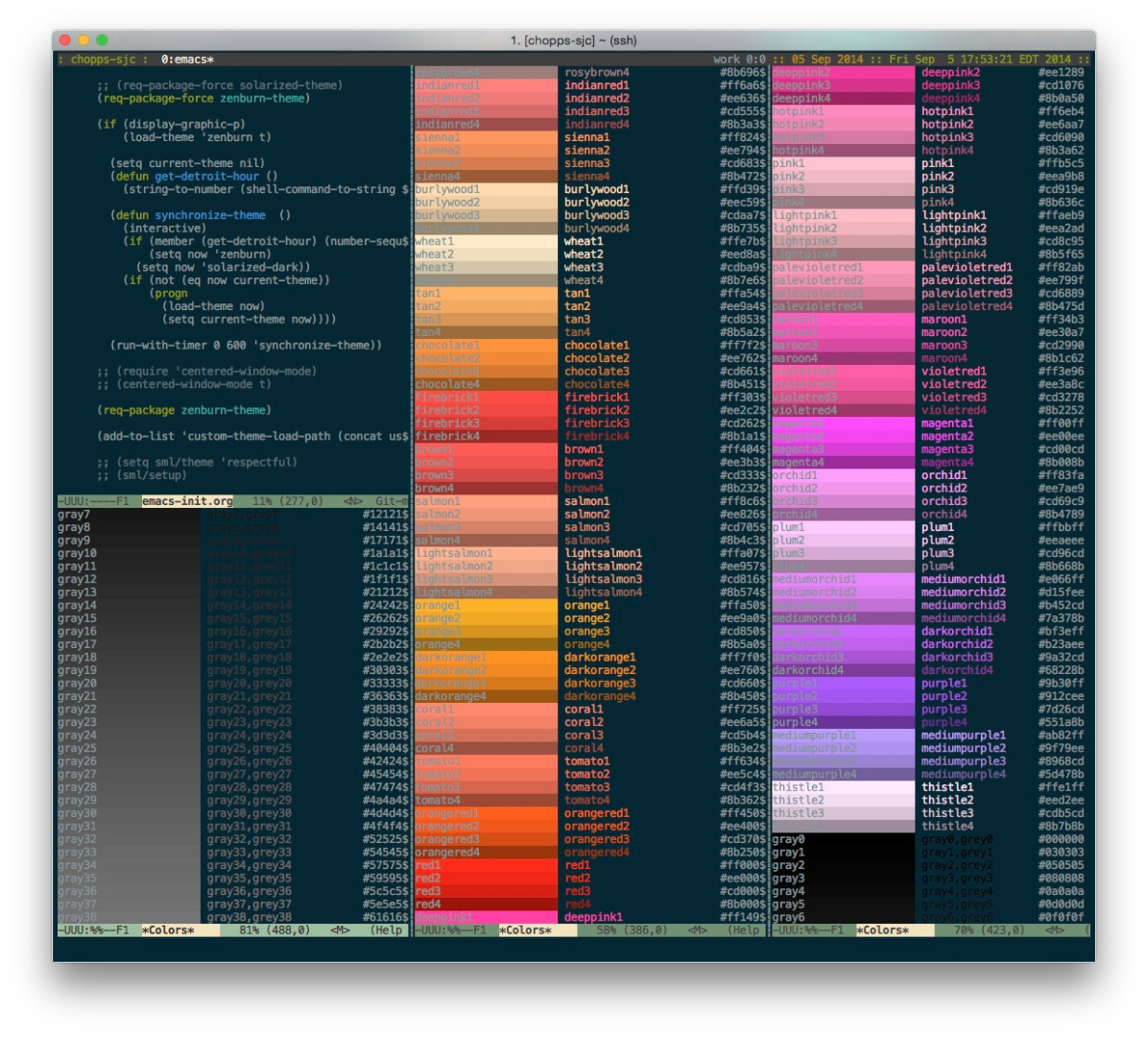Click the plum1 color swatch
The width and height of the screenshot is (1148, 1037).
pyautogui.click(x=843, y=527)
